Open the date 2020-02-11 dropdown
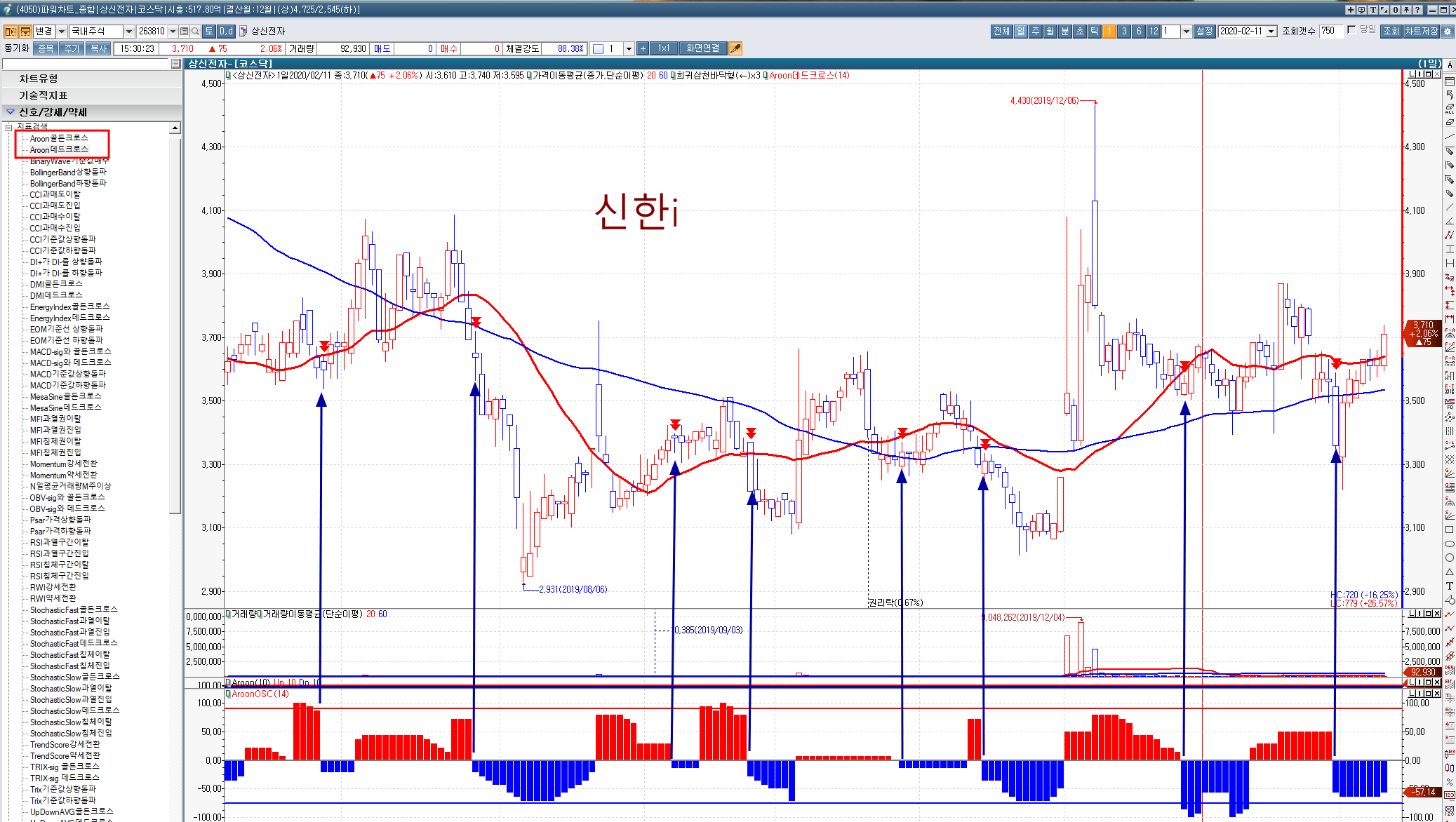The width and height of the screenshot is (1456, 822). point(1271,31)
